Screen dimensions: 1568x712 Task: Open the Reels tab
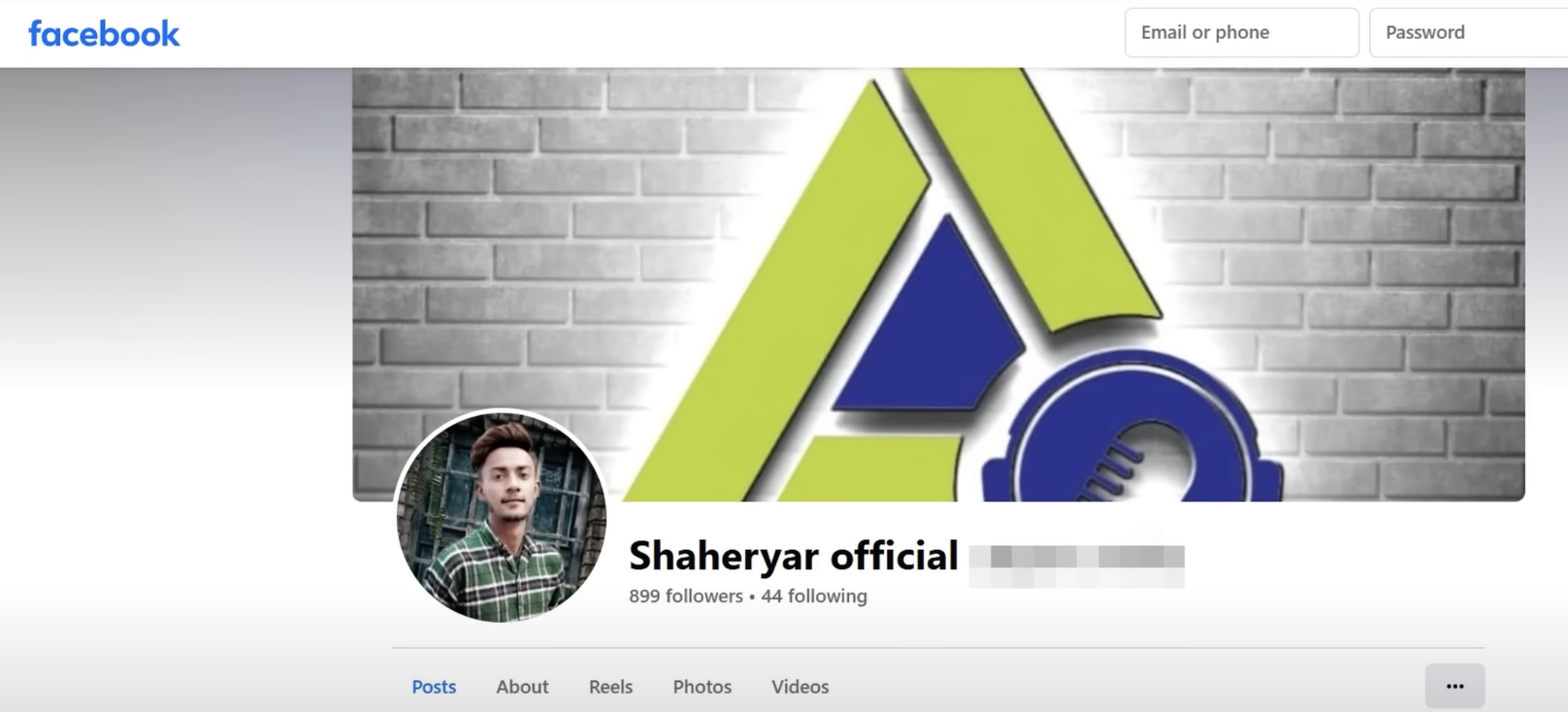click(610, 687)
